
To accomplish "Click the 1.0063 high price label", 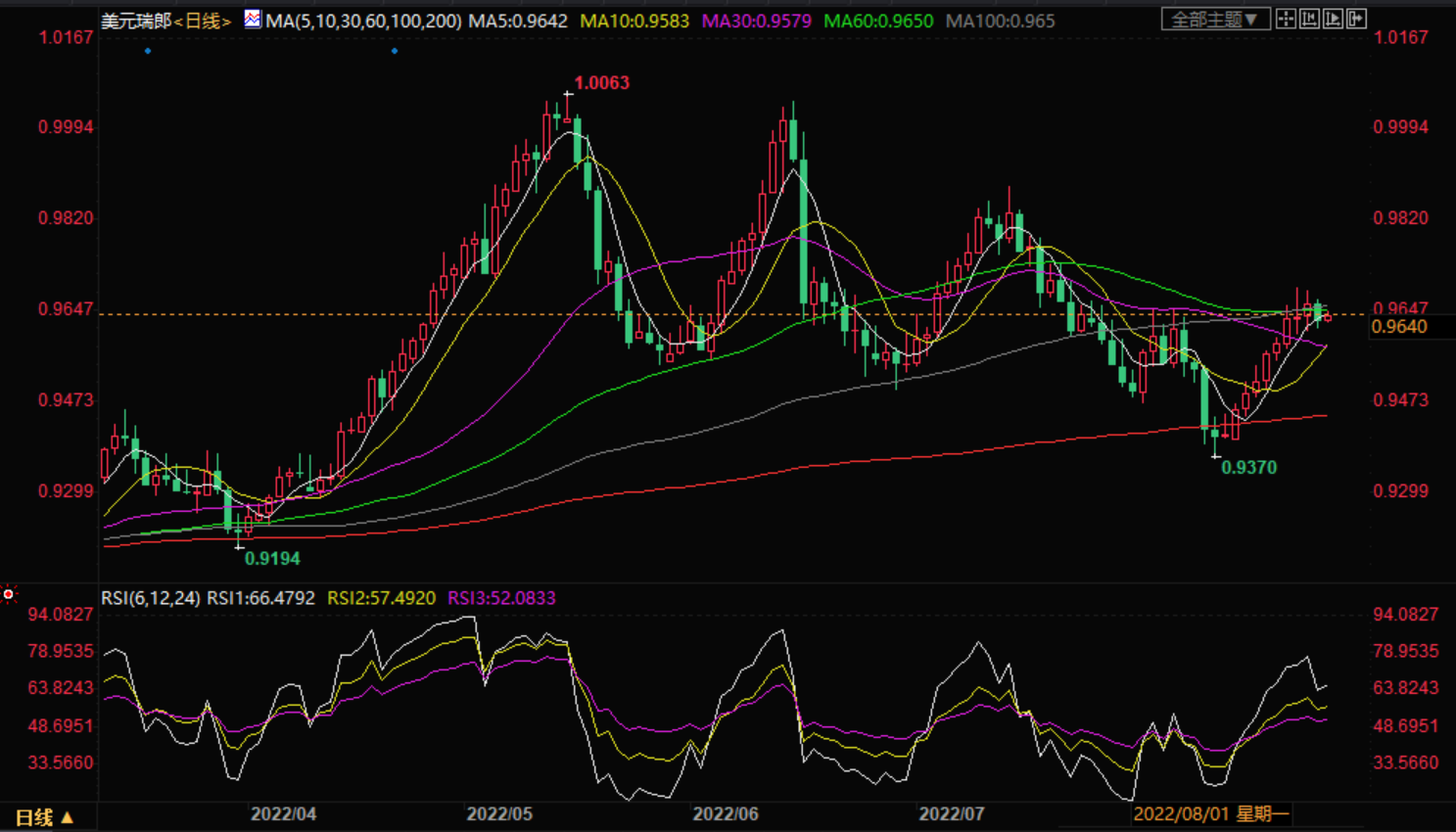I will pyautogui.click(x=601, y=83).
